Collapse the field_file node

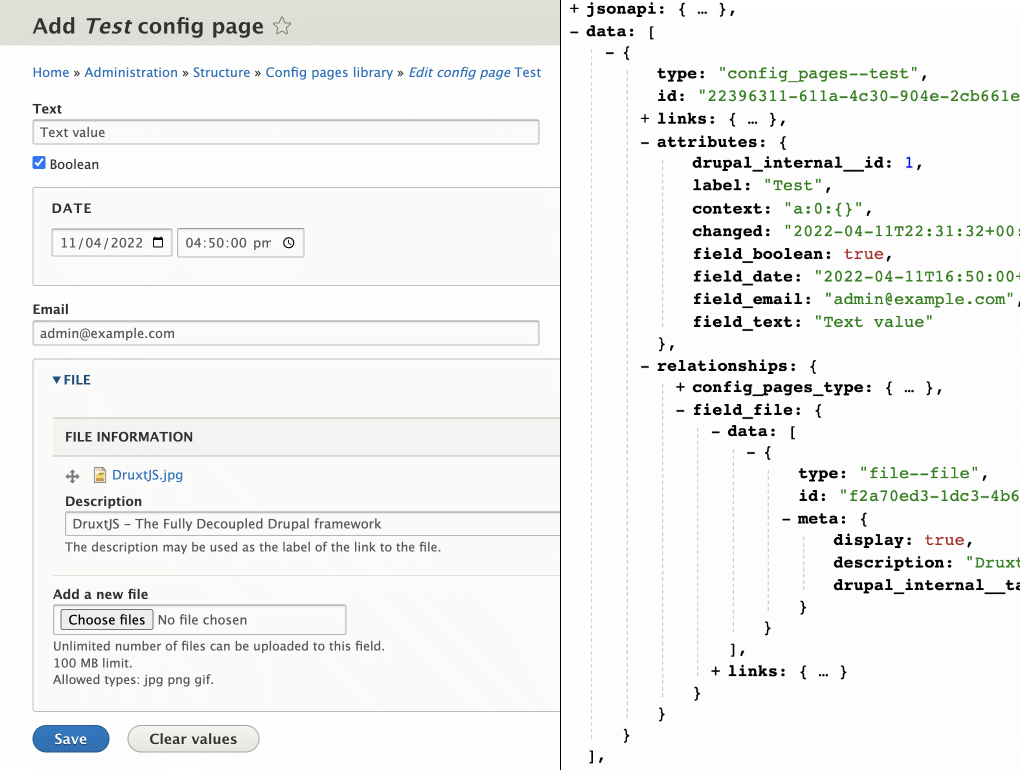[680, 410]
